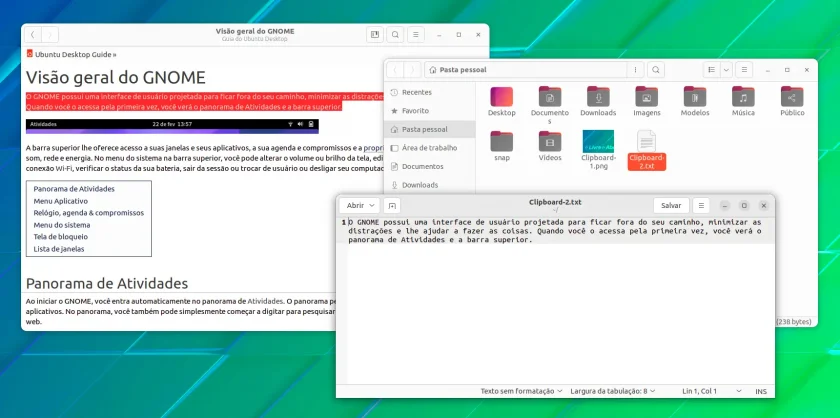
Task: Select the Público folder icon
Action: 792,96
